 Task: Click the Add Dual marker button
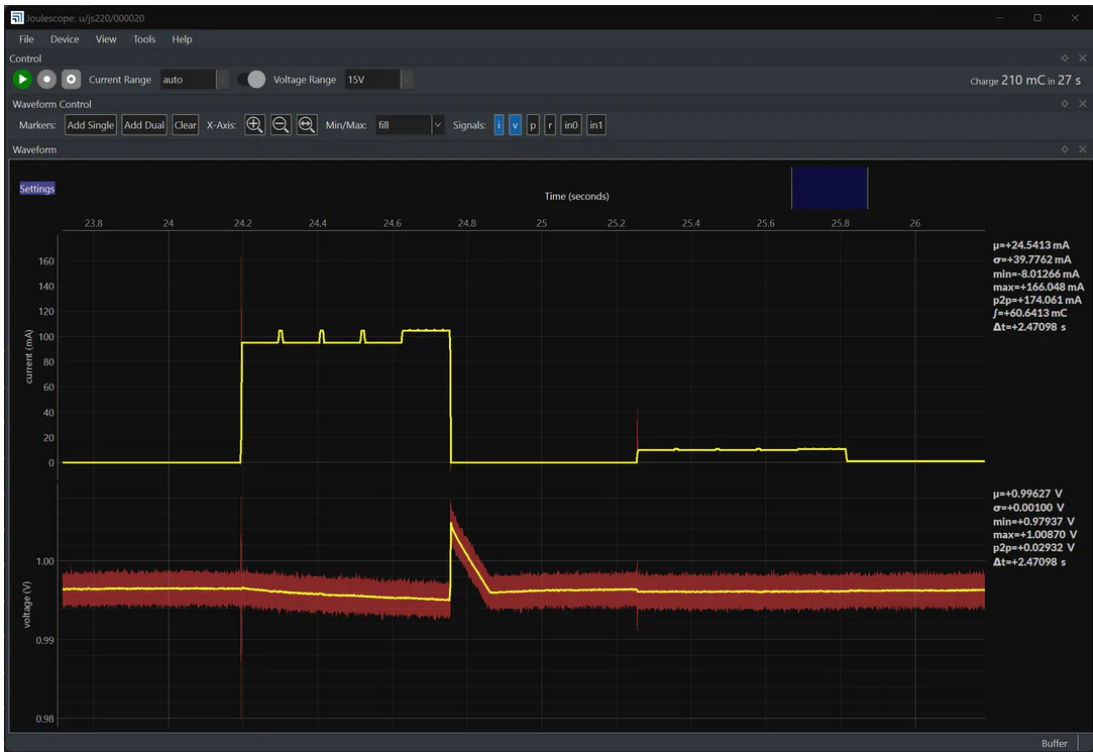click(144, 125)
